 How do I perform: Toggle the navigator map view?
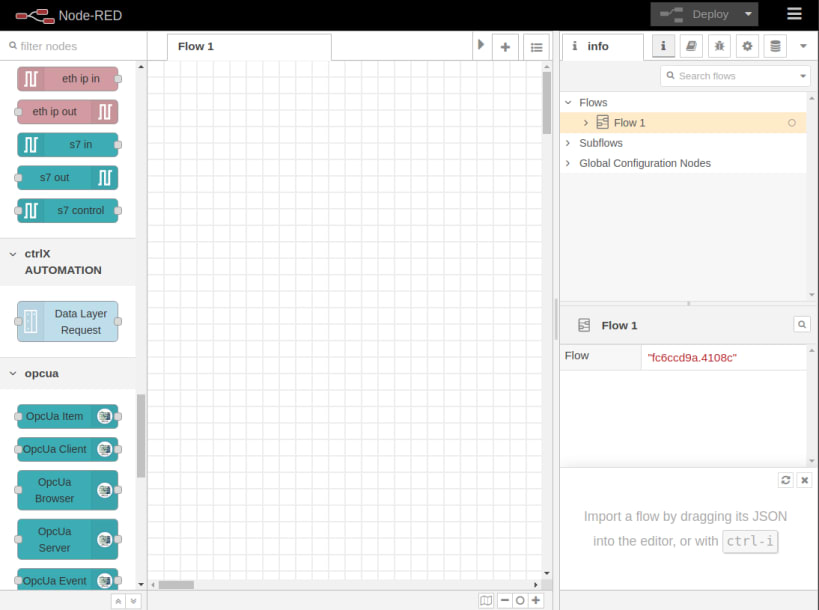pos(486,601)
